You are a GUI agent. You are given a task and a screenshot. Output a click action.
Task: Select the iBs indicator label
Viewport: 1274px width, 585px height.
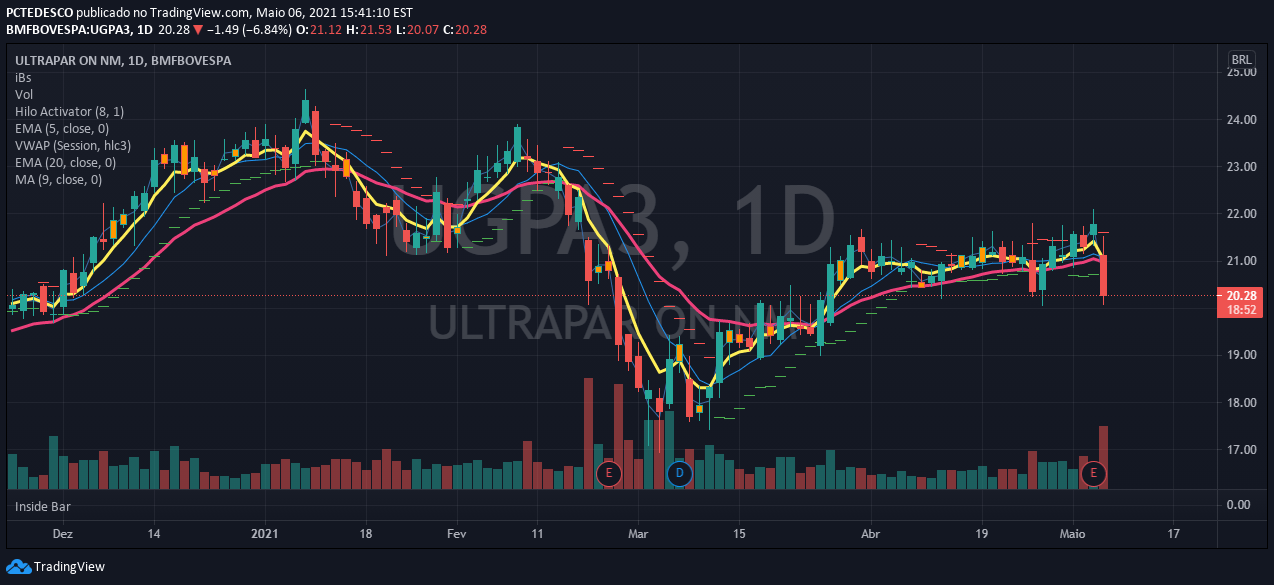[23, 77]
